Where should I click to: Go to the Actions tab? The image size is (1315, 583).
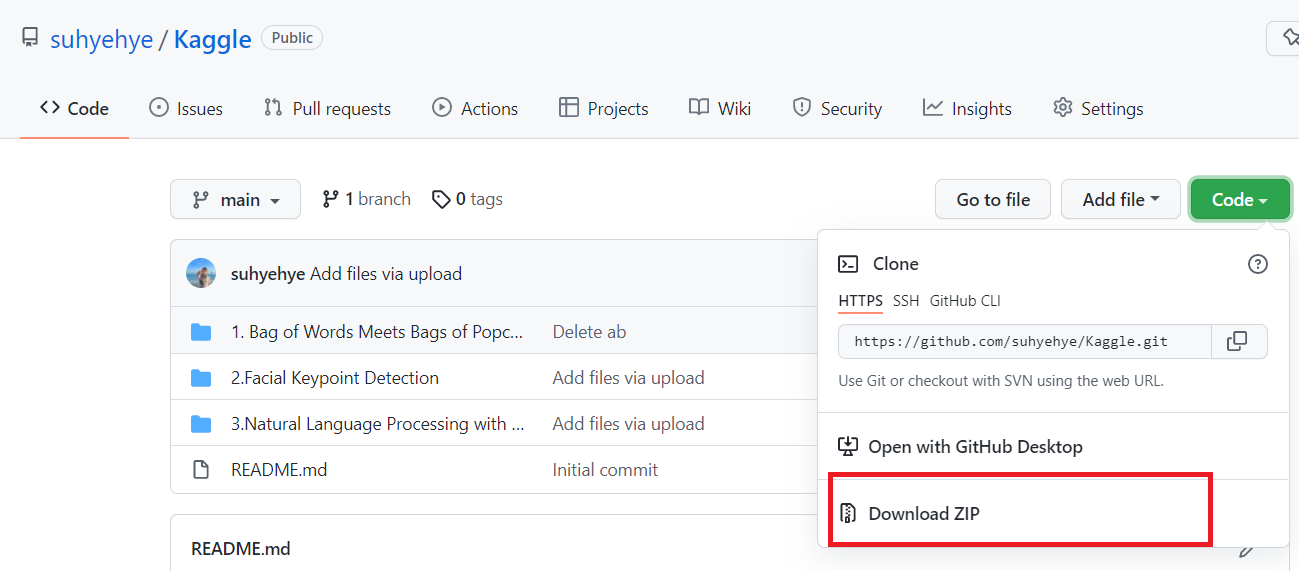click(x=475, y=108)
